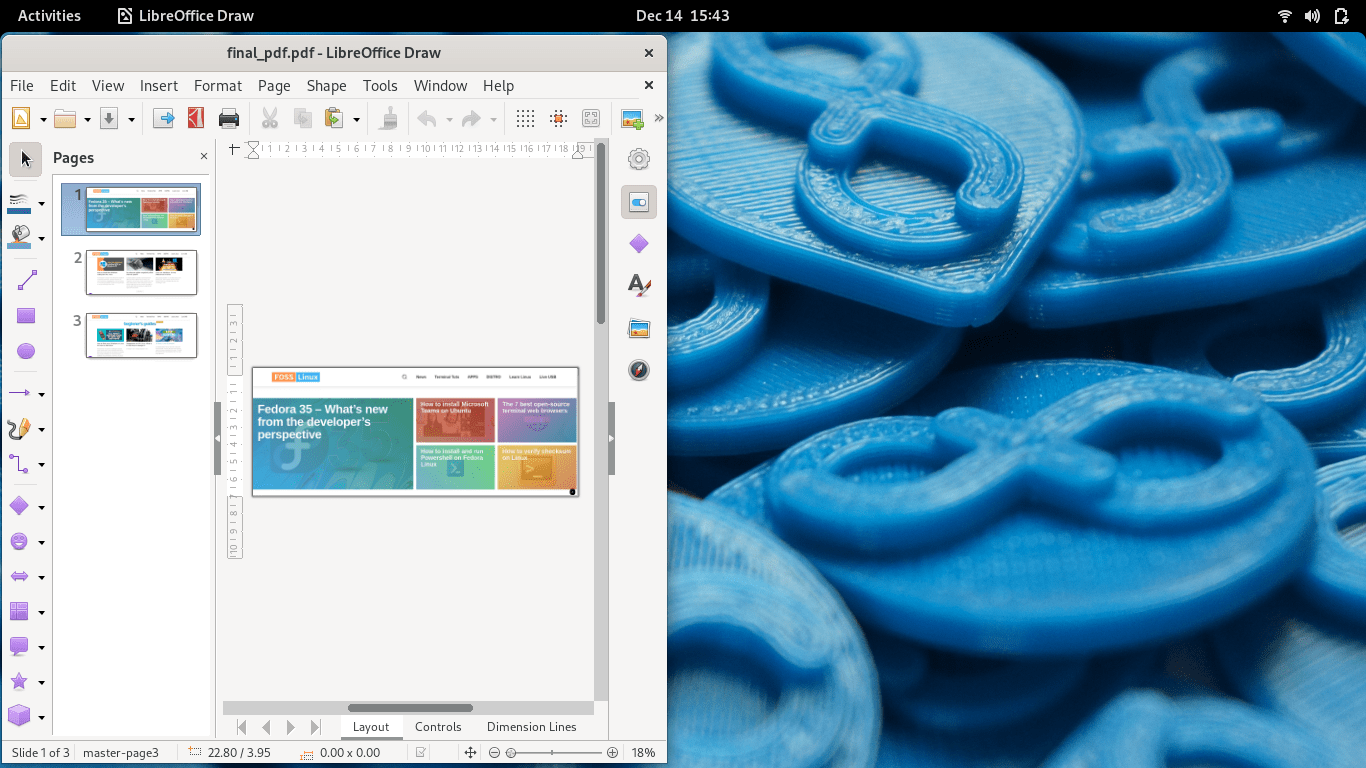Select the Insert Line tool
Image resolution: width=1366 pixels, height=768 pixels.
(x=26, y=281)
